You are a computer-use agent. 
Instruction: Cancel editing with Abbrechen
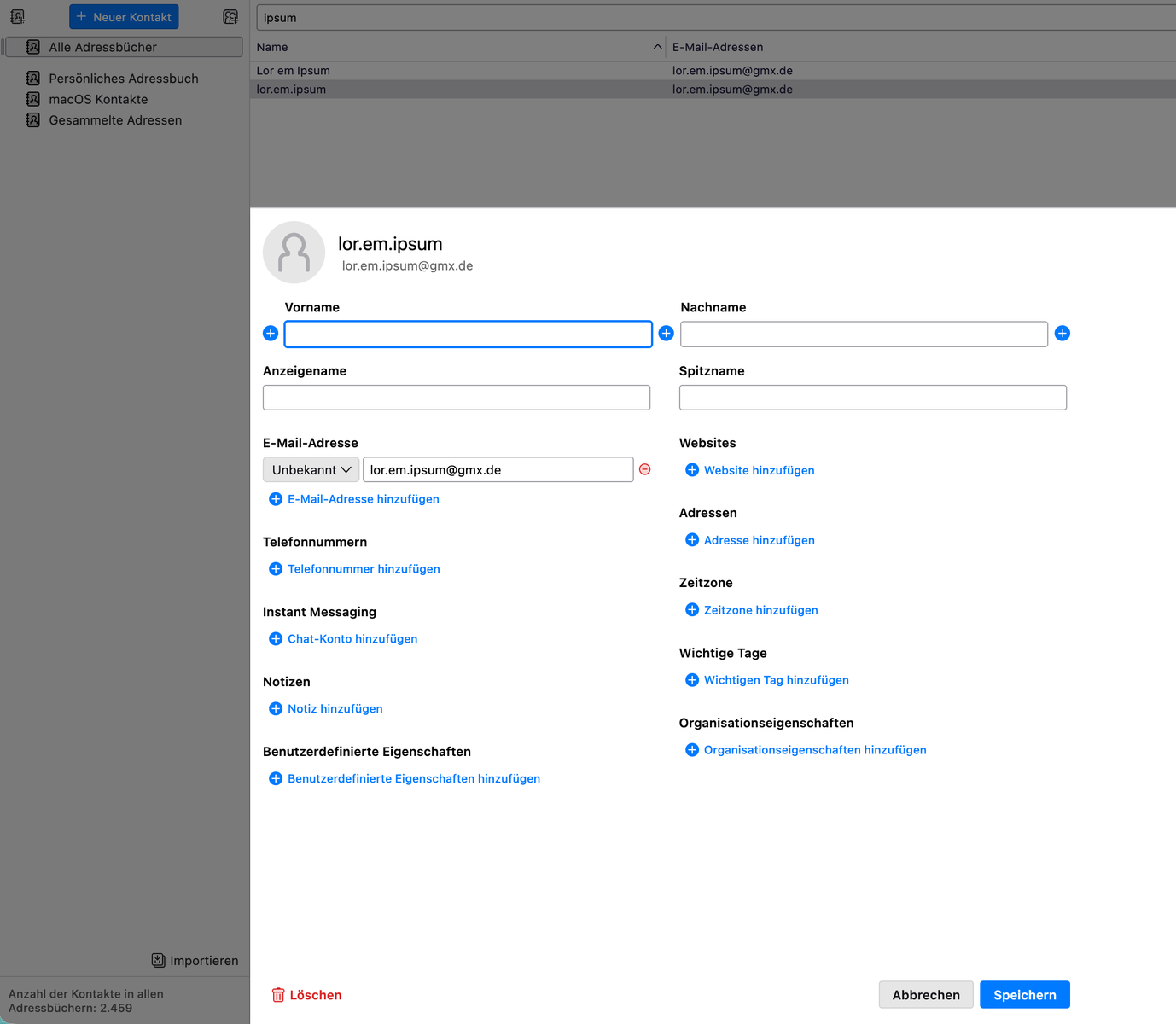[x=926, y=995]
